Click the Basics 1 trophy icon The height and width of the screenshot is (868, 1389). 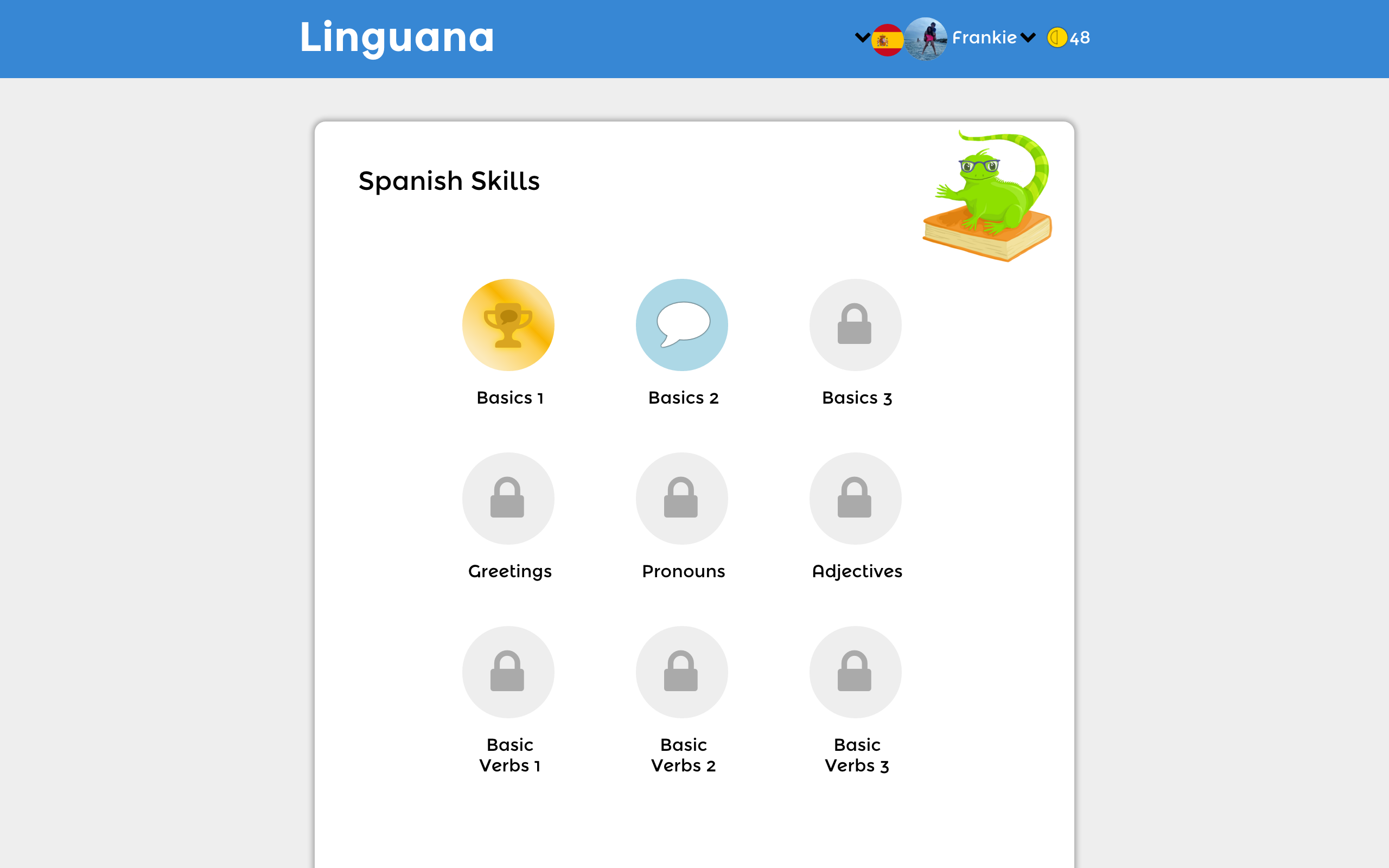(509, 325)
